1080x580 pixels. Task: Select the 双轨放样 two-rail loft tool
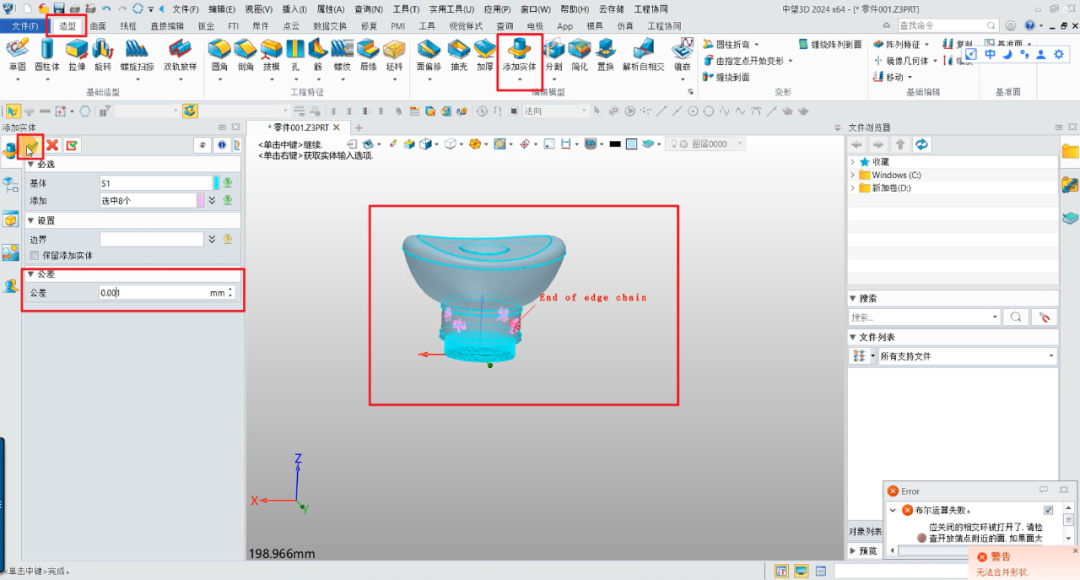180,55
